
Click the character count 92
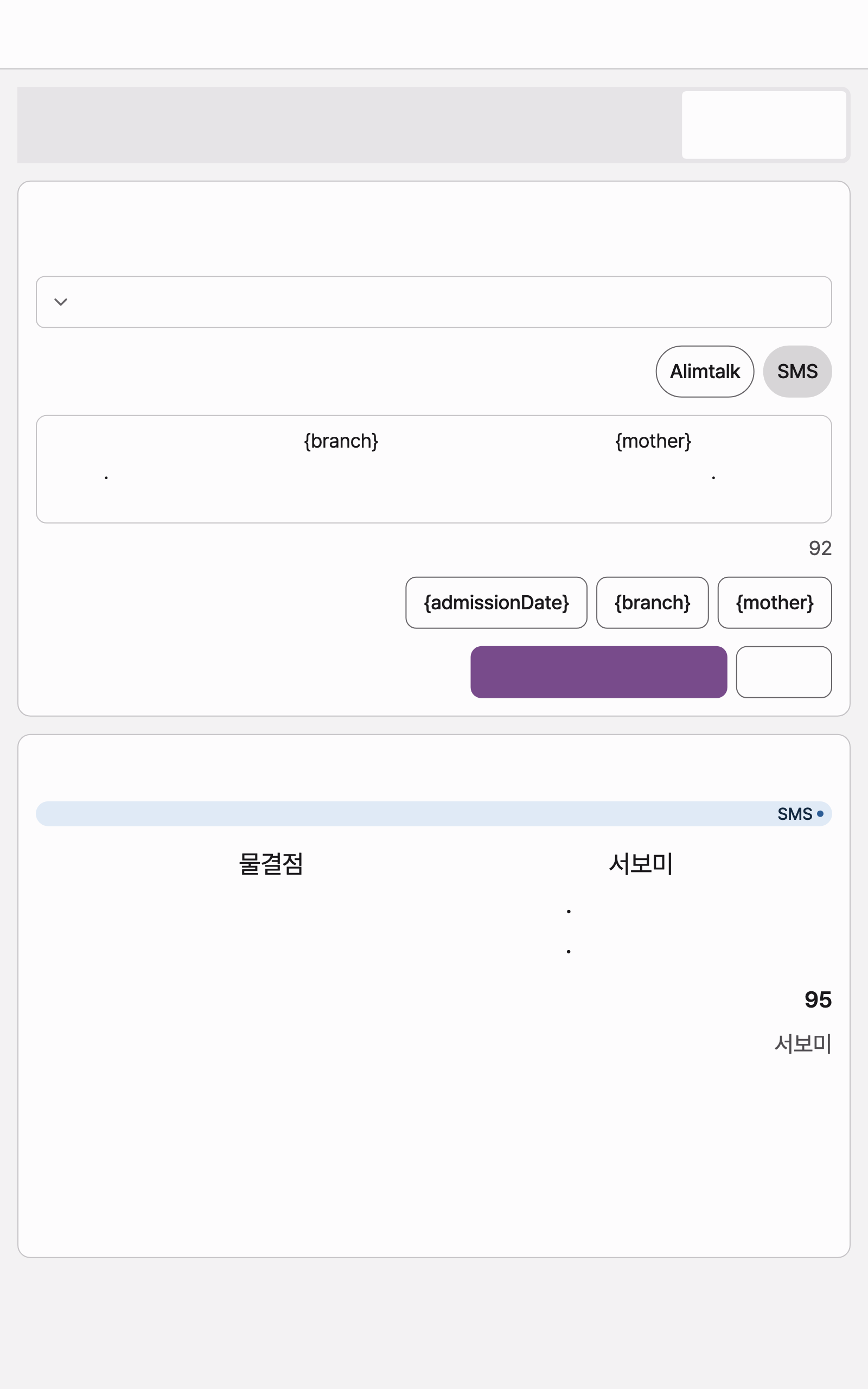click(x=820, y=548)
